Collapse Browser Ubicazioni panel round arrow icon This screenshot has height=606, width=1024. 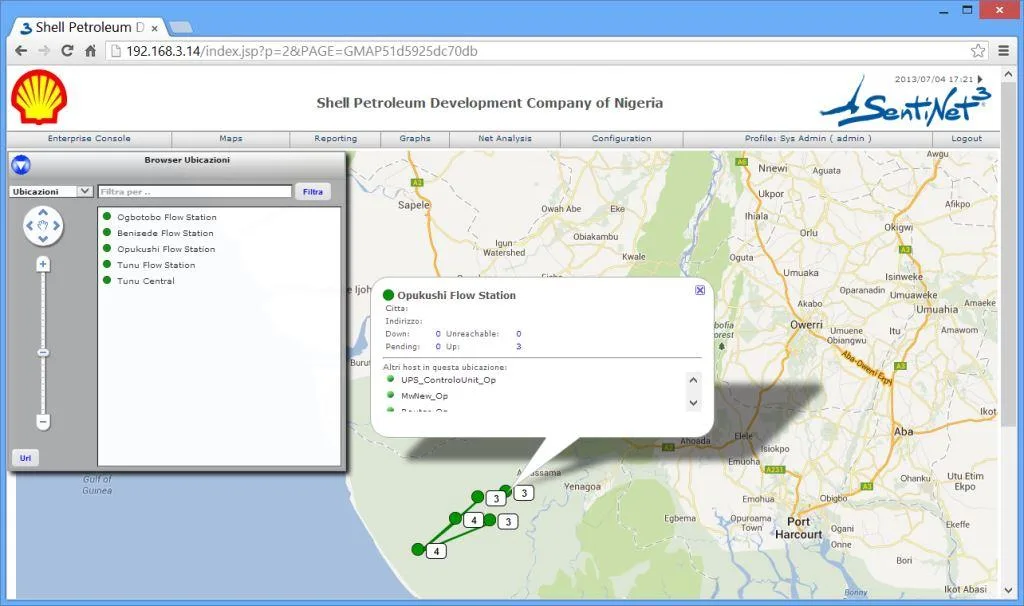coord(21,165)
